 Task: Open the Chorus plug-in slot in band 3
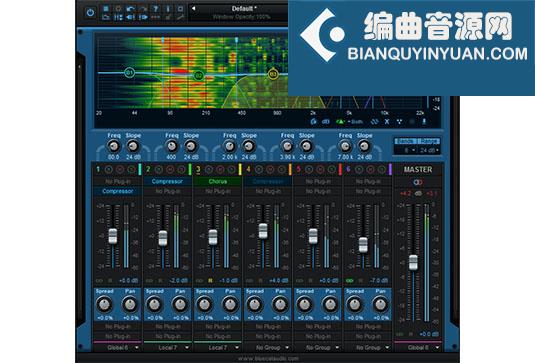(218, 182)
